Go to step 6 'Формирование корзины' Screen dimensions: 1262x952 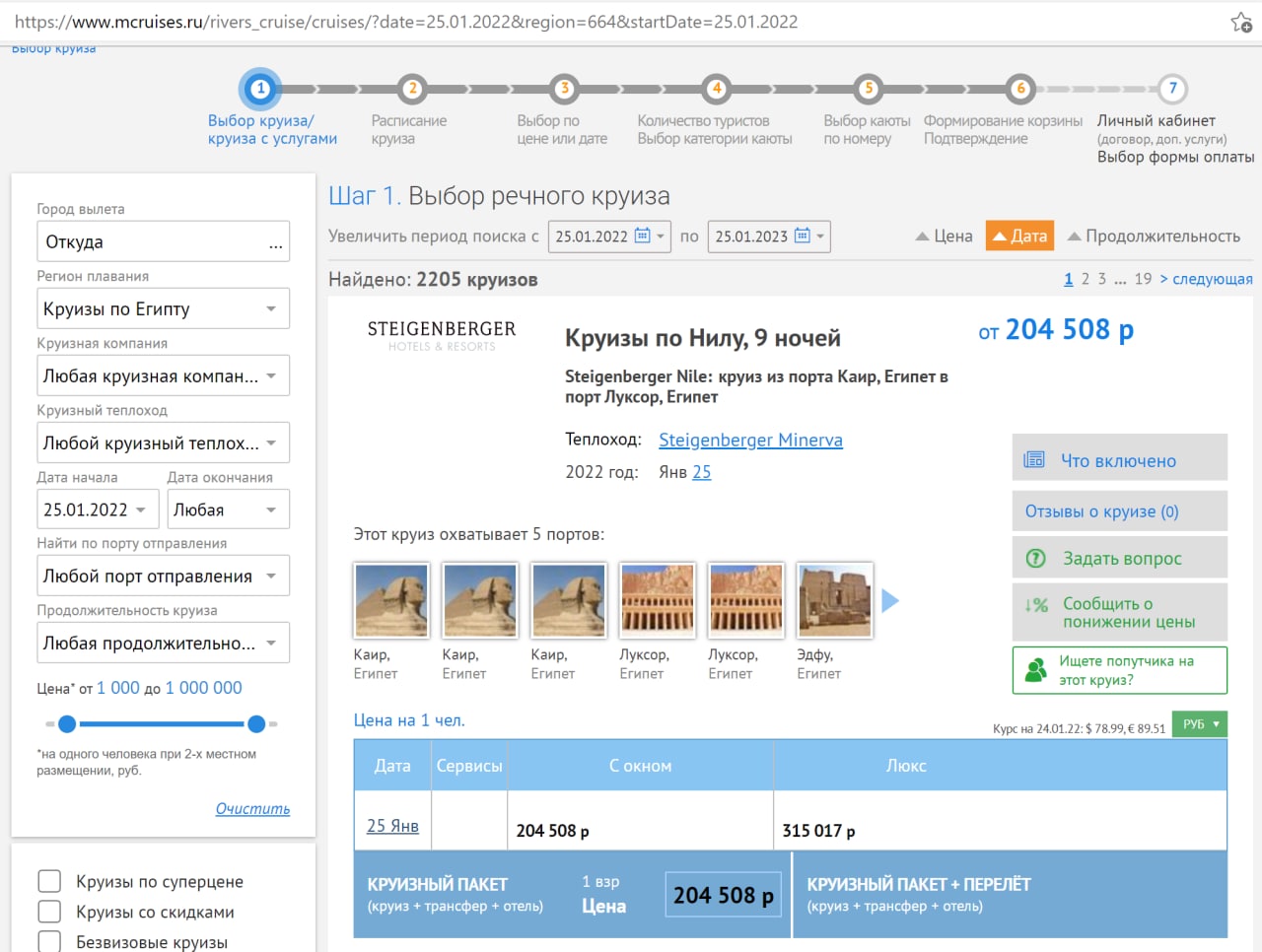[1020, 89]
